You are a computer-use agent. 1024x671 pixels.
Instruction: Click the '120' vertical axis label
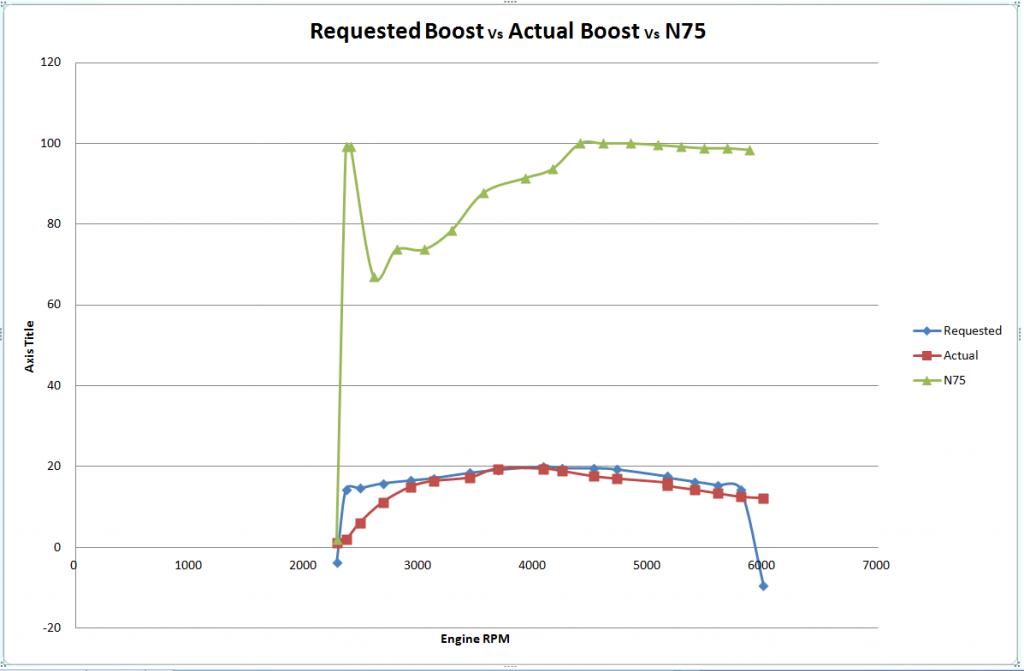(x=50, y=63)
